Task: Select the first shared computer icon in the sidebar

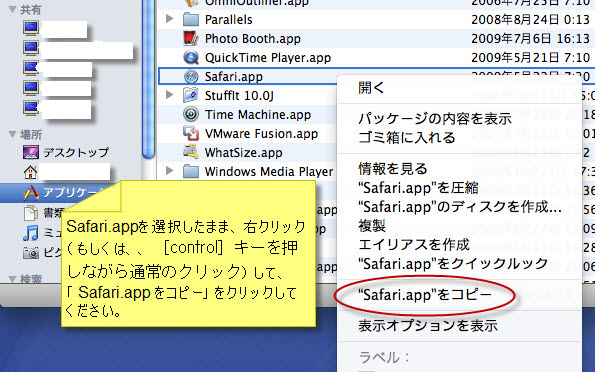Action: pyautogui.click(x=31, y=28)
